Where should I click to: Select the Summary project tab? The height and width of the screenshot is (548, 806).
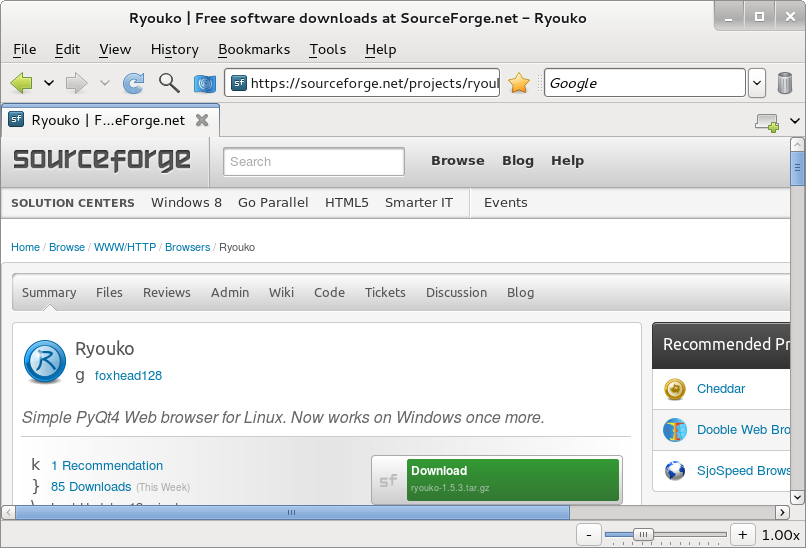tap(49, 293)
